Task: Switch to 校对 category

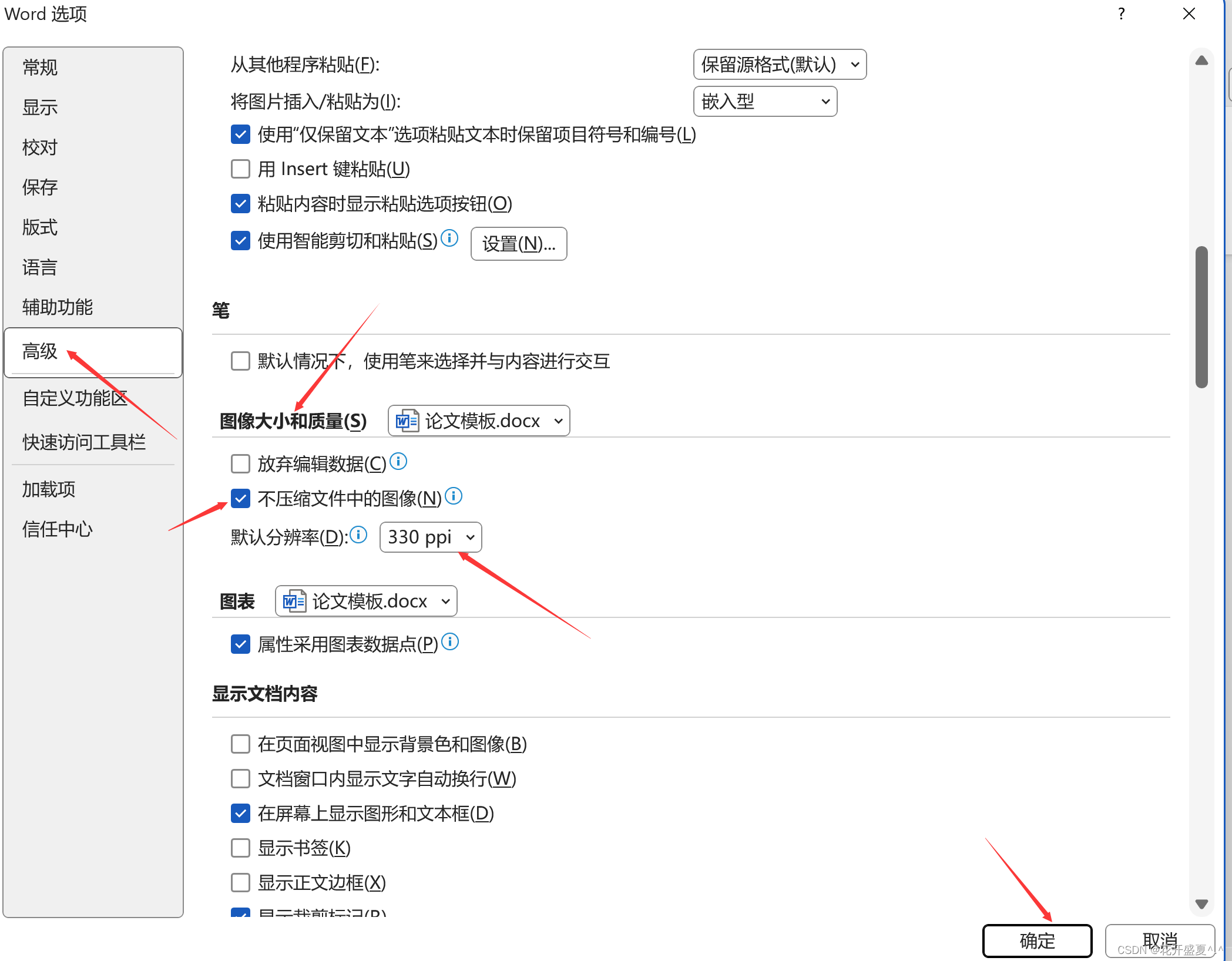Action: tap(40, 147)
